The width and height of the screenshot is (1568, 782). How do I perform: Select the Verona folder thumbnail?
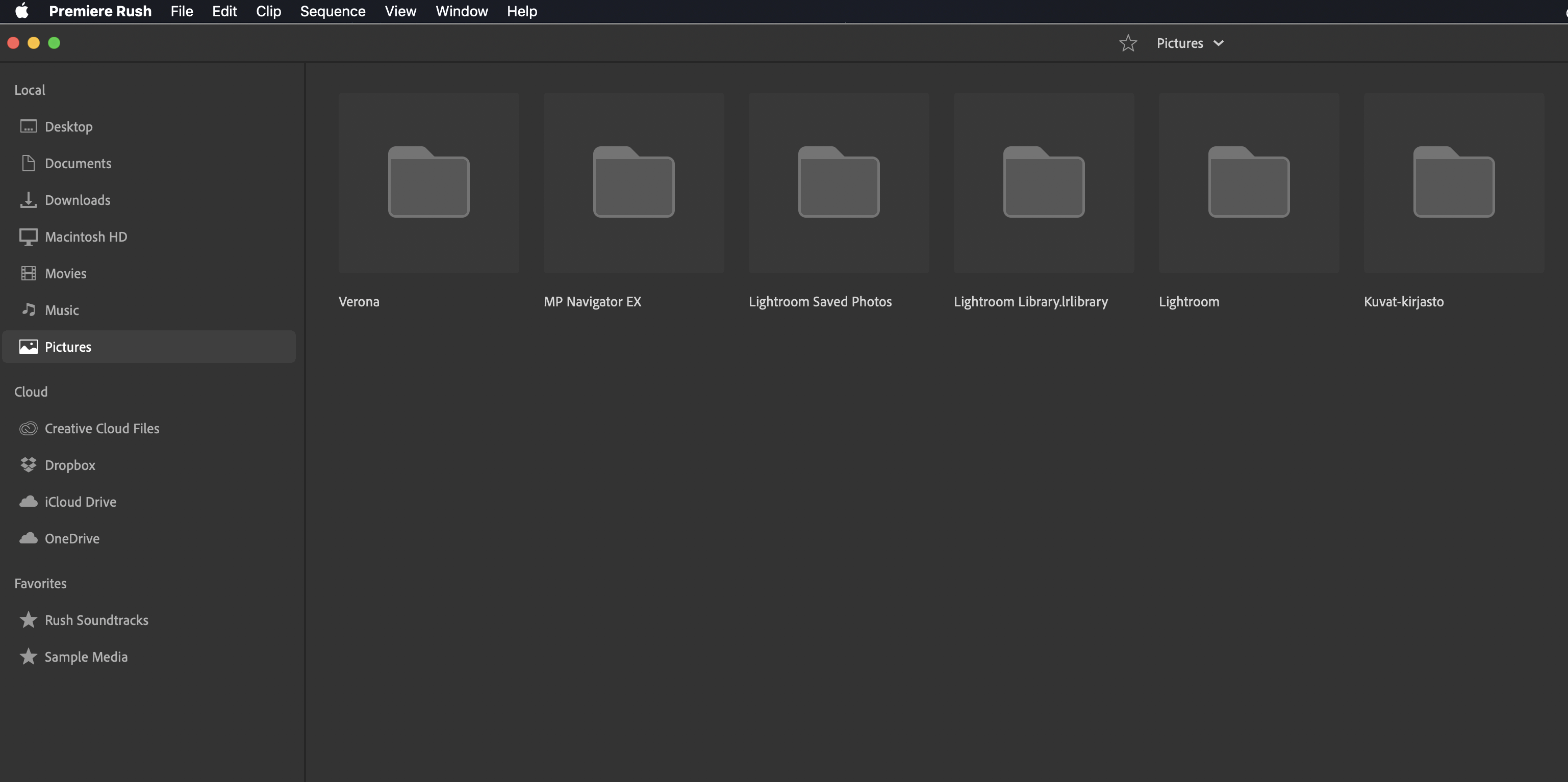click(x=428, y=183)
